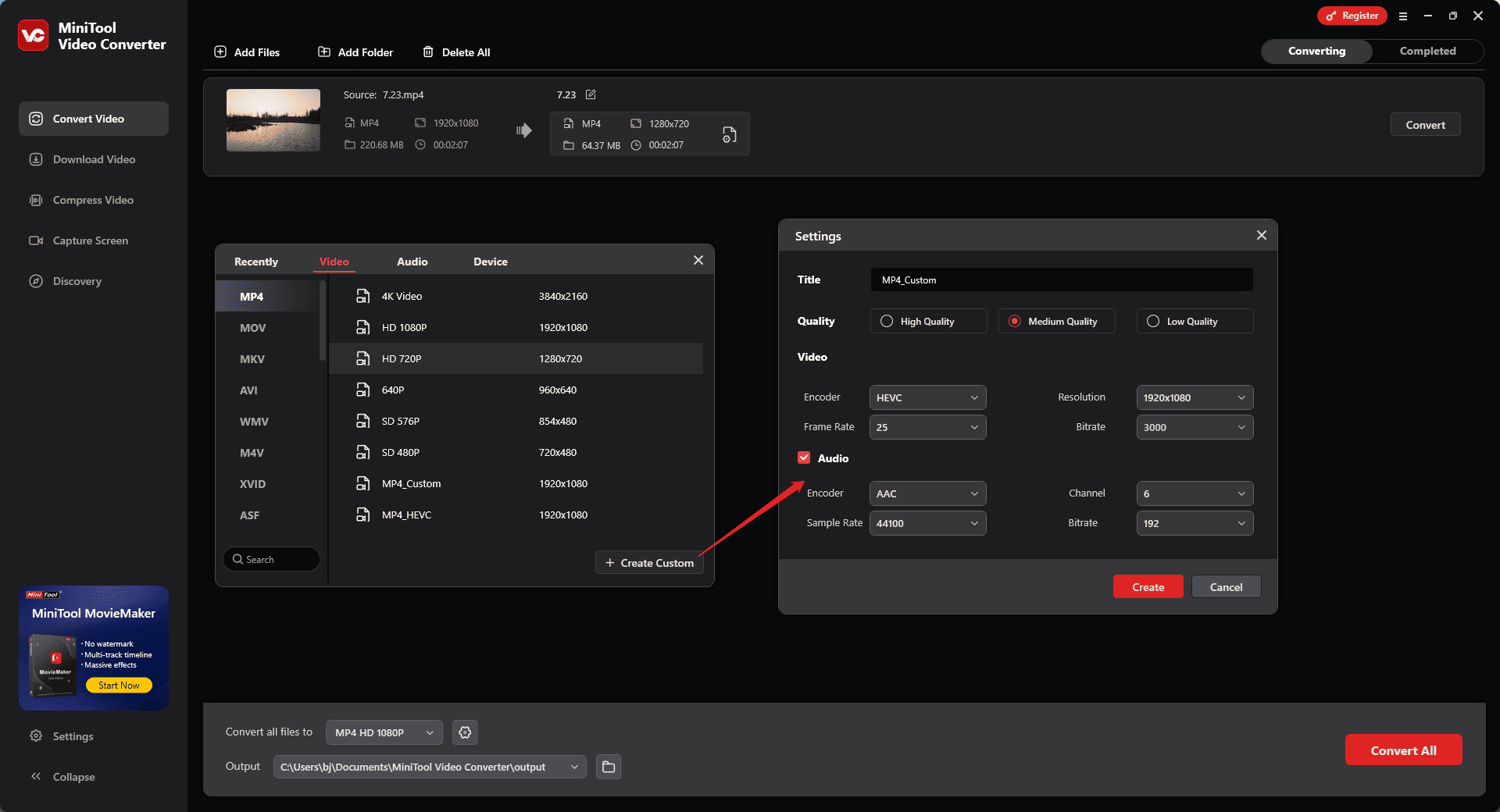Click the gear icon next to MP4 HD 1080P
Viewport: 1500px width, 812px height.
coord(465,732)
